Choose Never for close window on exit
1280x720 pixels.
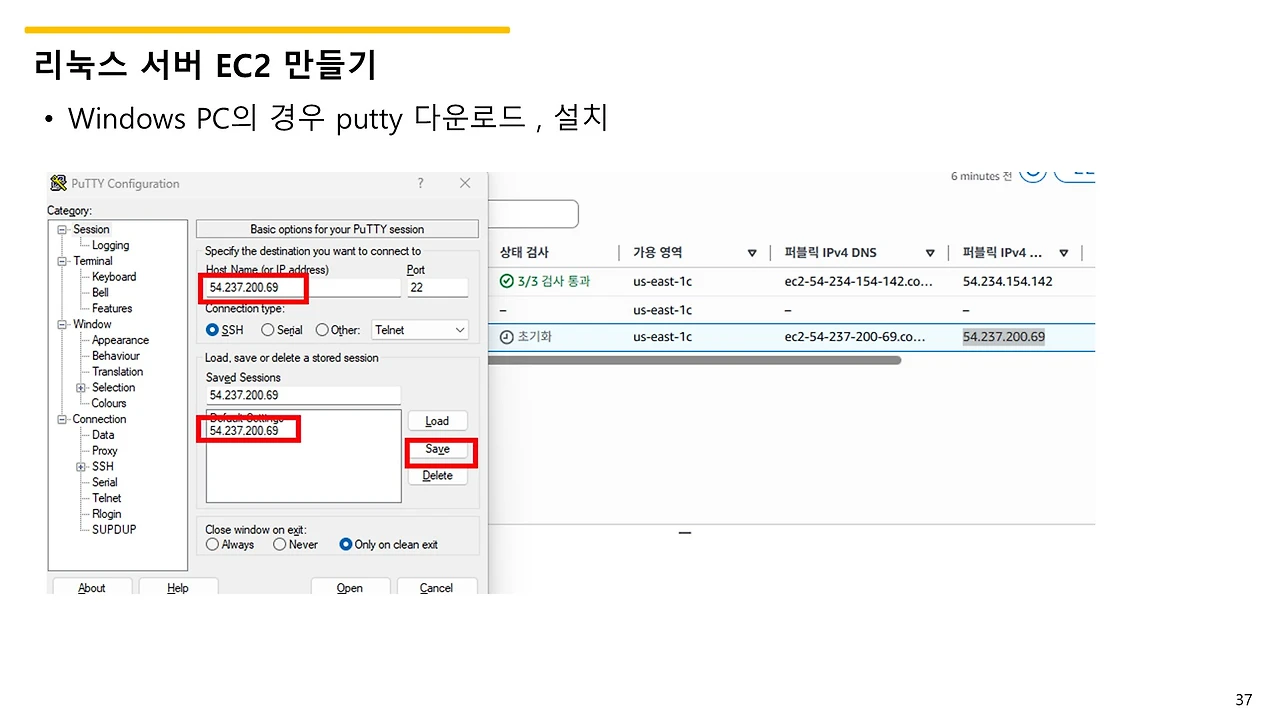click(280, 545)
